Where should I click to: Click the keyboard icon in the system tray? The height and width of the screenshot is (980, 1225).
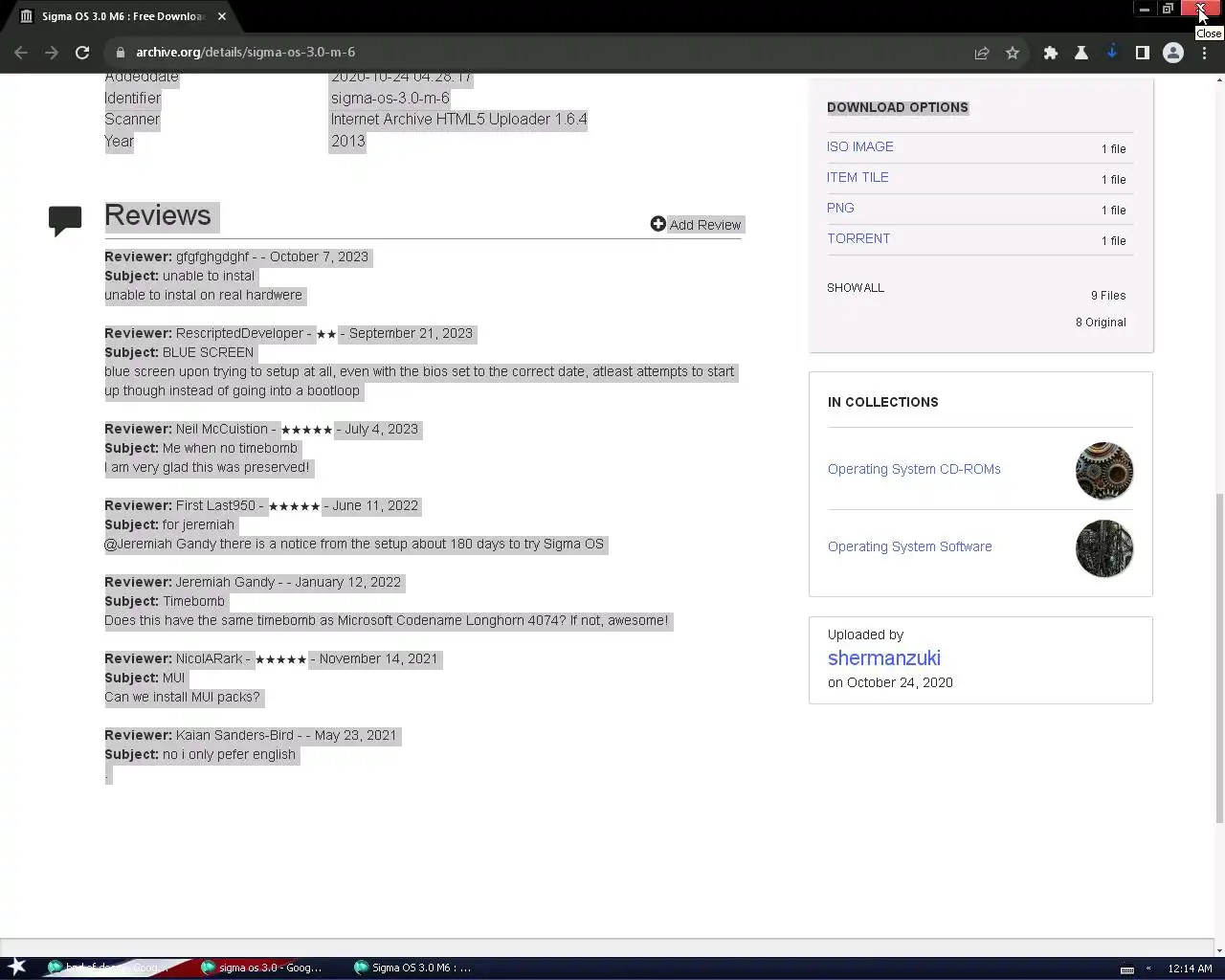click(1127, 969)
